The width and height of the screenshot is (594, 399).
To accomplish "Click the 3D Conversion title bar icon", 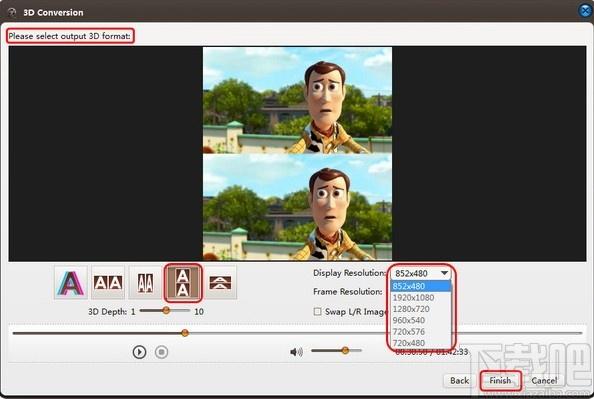I will (12, 12).
